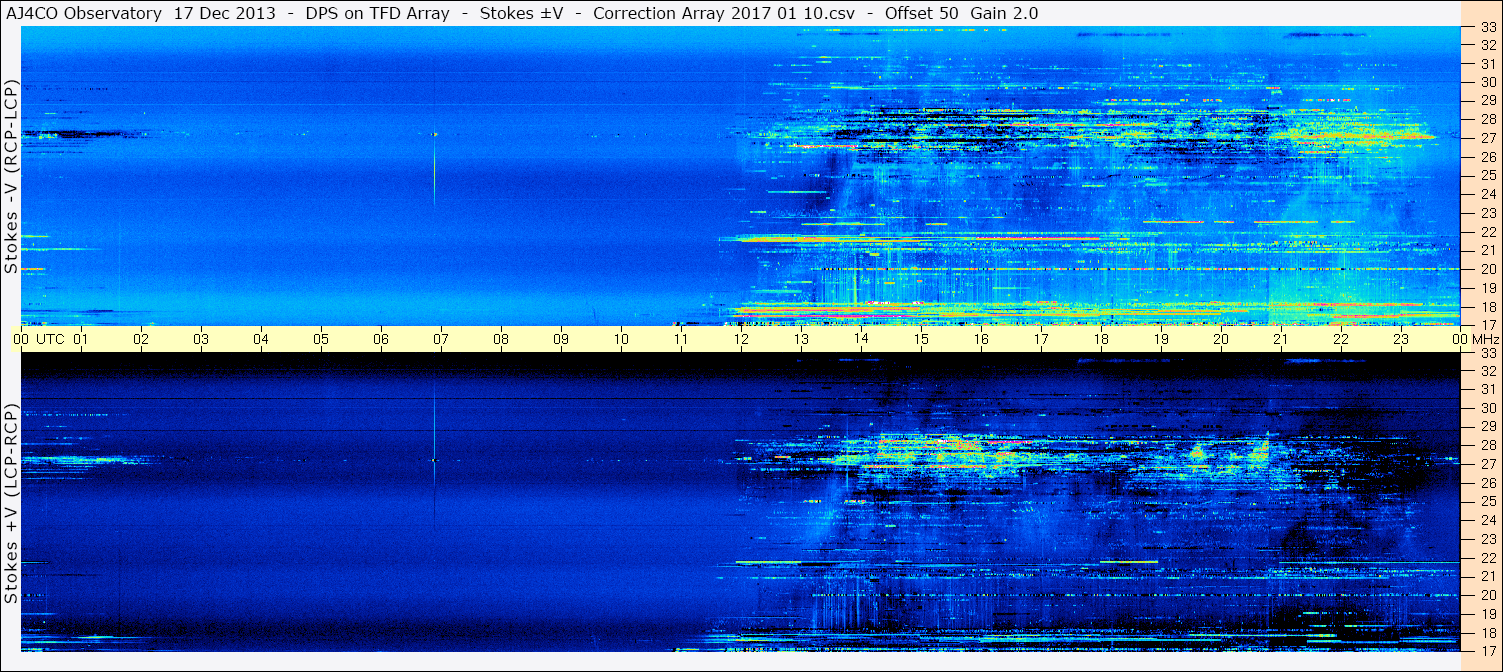Click the 15 hour mark on UTC axis
This screenshot has height=672, width=1503.
coord(921,339)
